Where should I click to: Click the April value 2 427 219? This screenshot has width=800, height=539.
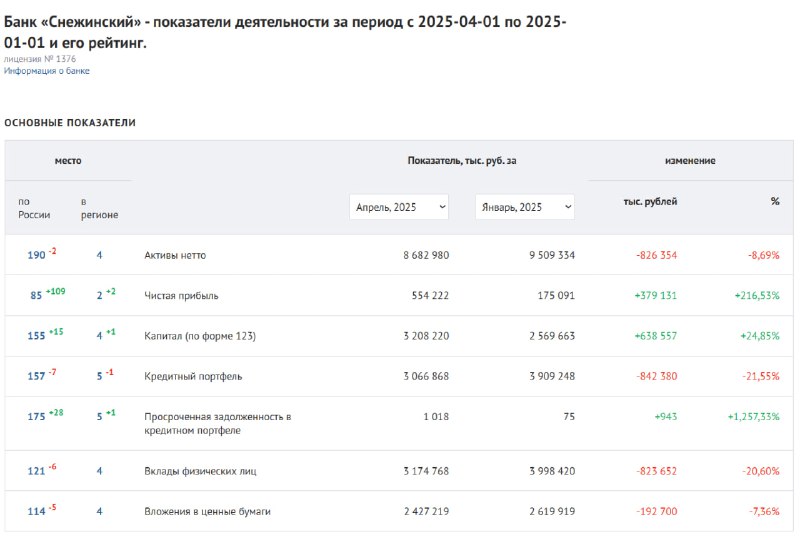(426, 511)
